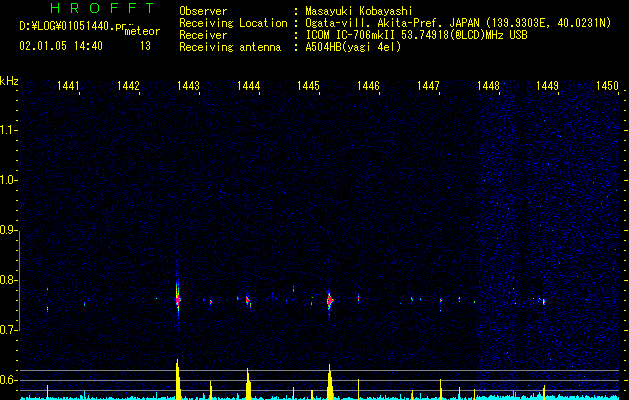
Task: Click the meteor echo at the 1444 mark
Action: tap(248, 301)
